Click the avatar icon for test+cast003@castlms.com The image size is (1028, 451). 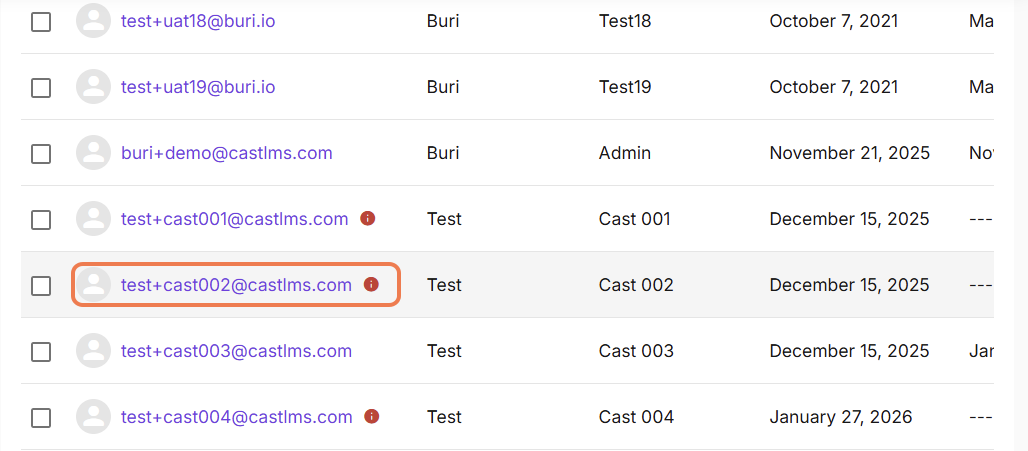click(93, 351)
